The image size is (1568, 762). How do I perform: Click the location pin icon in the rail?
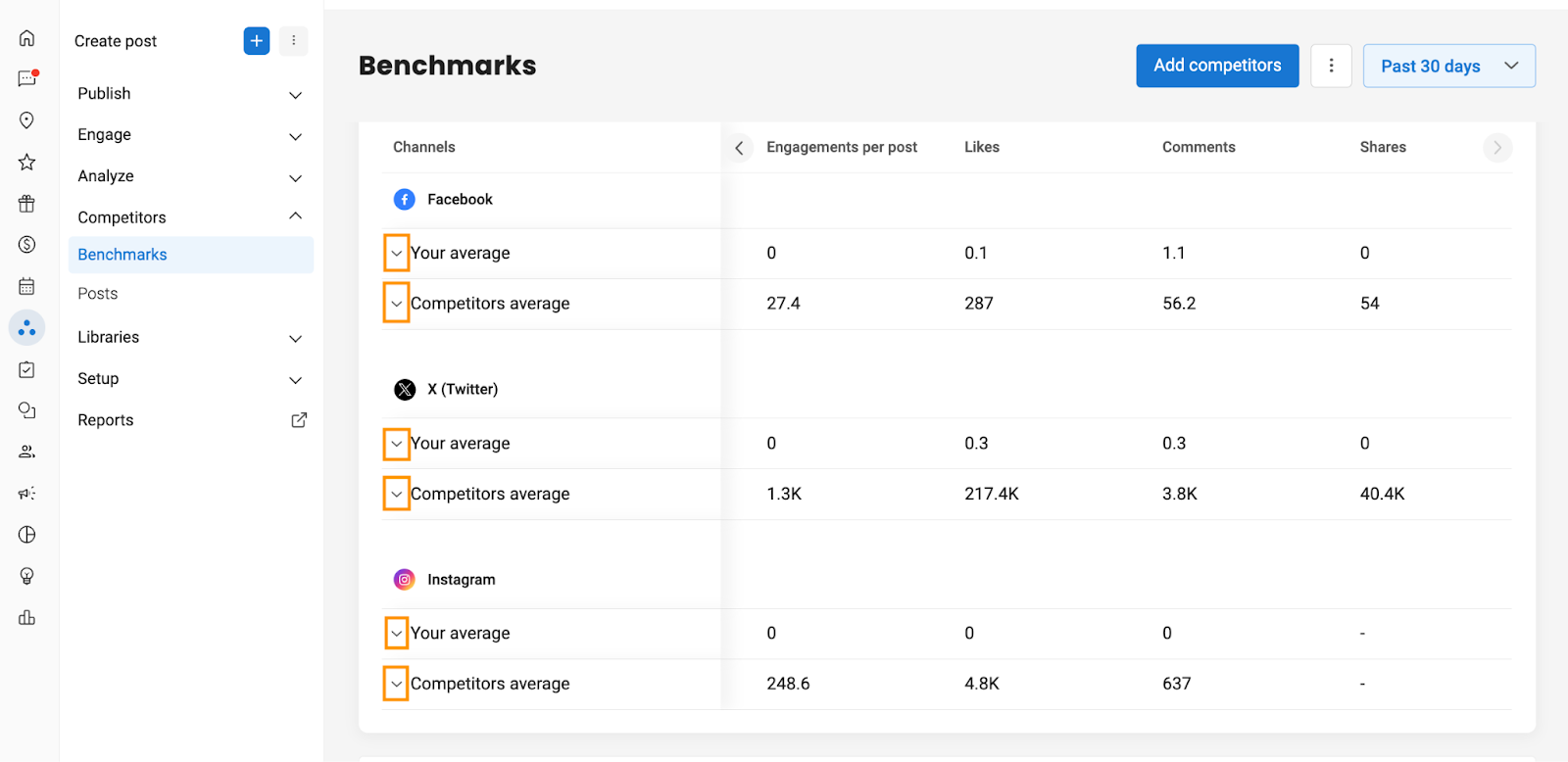pyautogui.click(x=26, y=119)
